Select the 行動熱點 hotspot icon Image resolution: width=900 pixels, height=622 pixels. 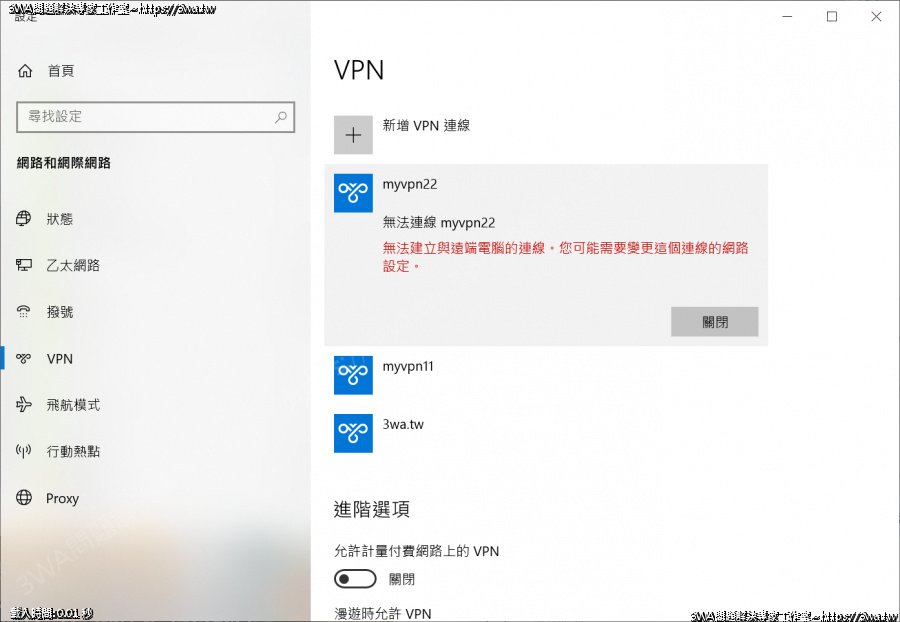tap(24, 451)
